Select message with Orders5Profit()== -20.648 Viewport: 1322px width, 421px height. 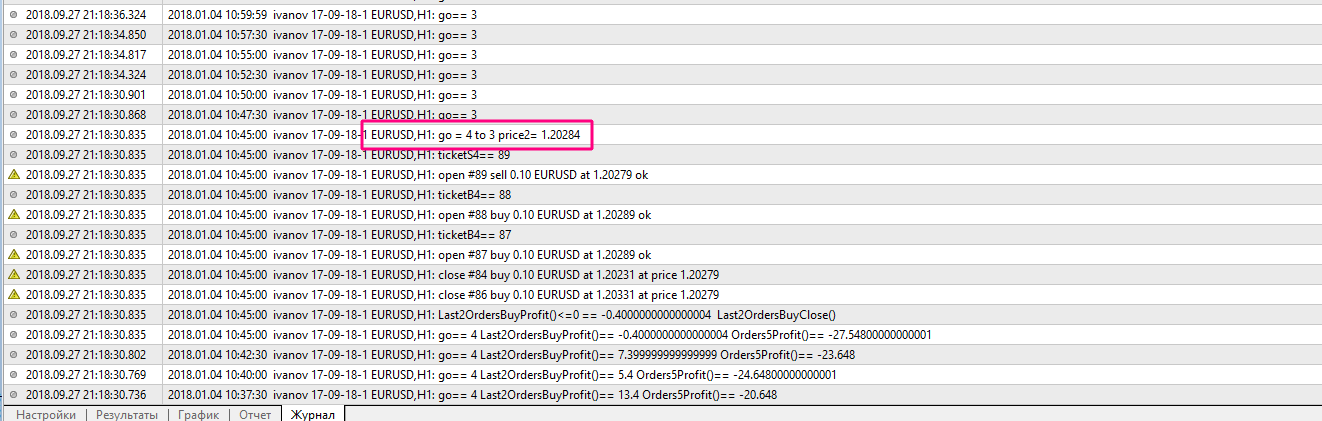[608, 395]
